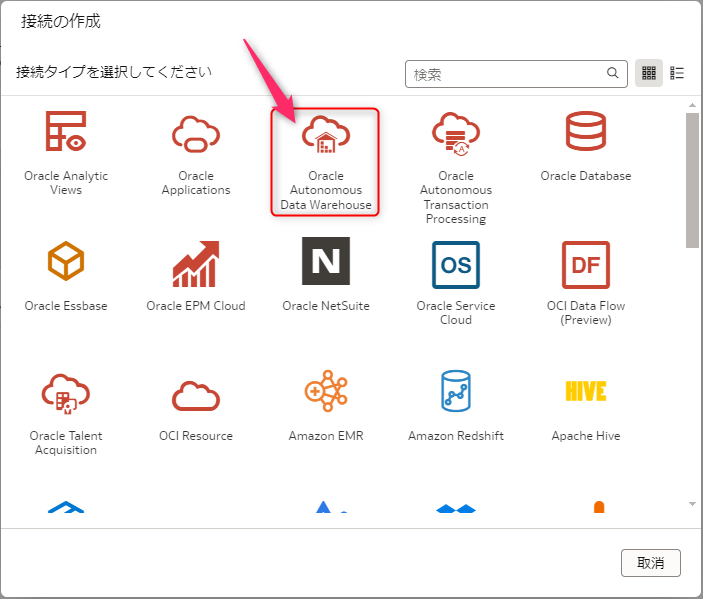Select the Apache Hive logo
The height and width of the screenshot is (599, 703).
click(586, 391)
